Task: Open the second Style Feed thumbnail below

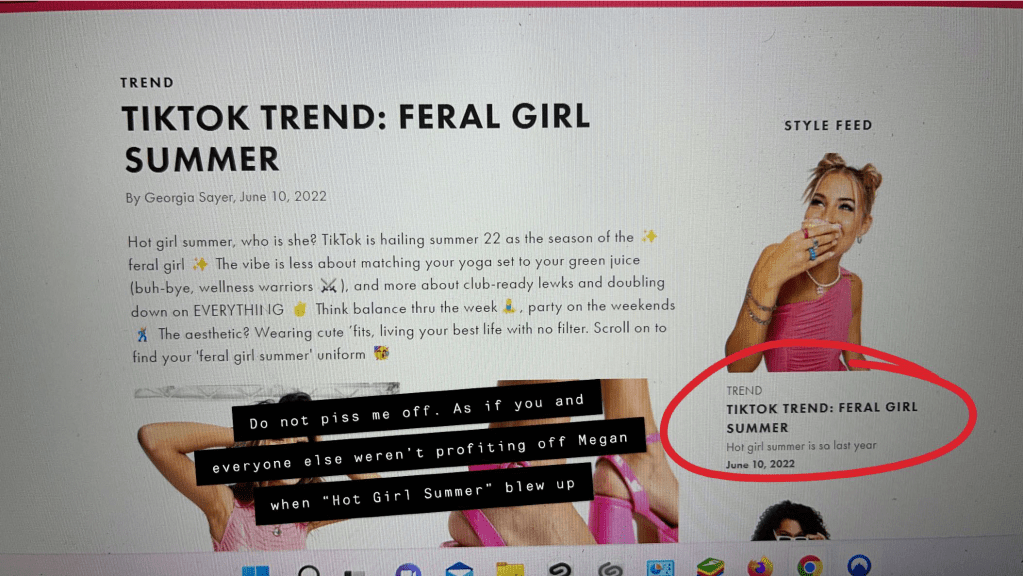Action: 790,521
